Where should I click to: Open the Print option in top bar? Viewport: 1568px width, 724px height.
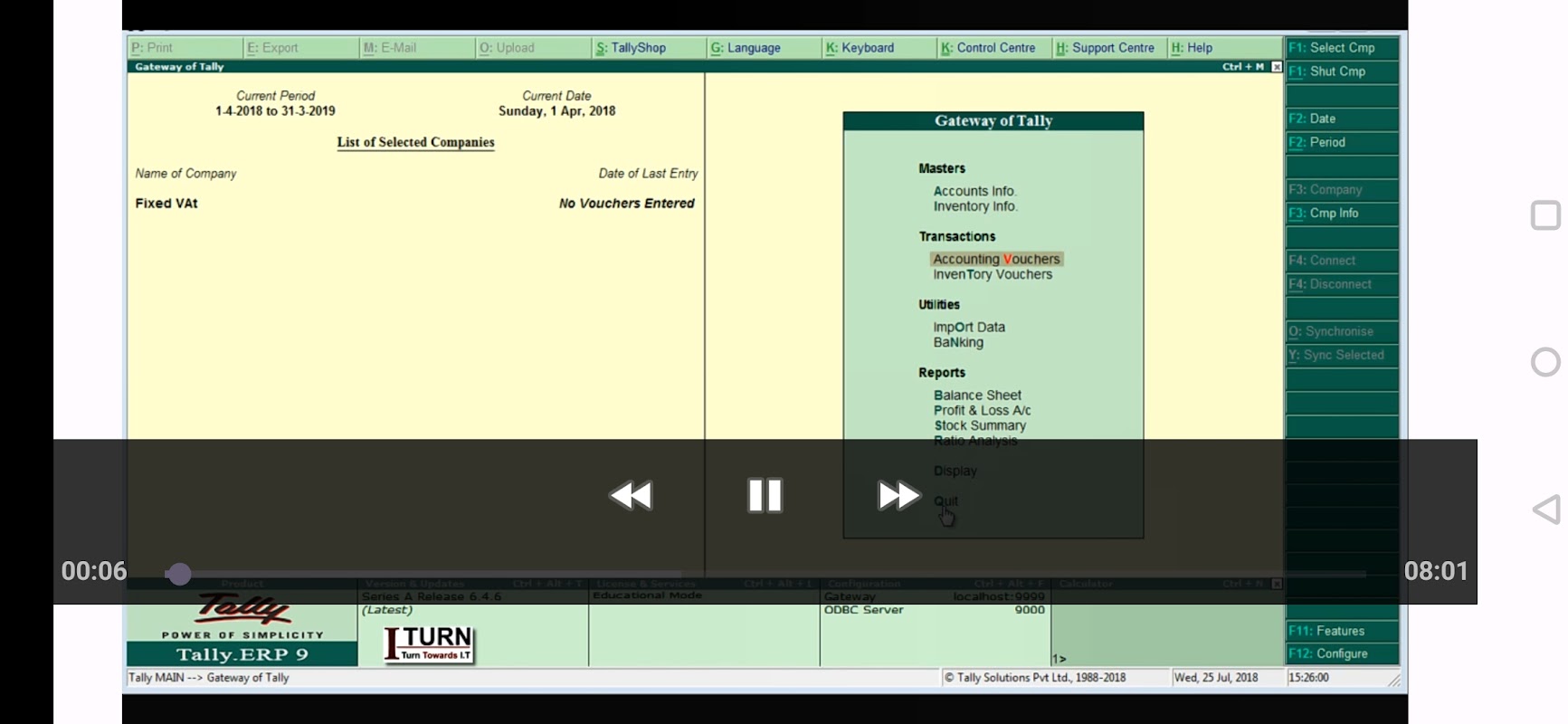coord(185,48)
